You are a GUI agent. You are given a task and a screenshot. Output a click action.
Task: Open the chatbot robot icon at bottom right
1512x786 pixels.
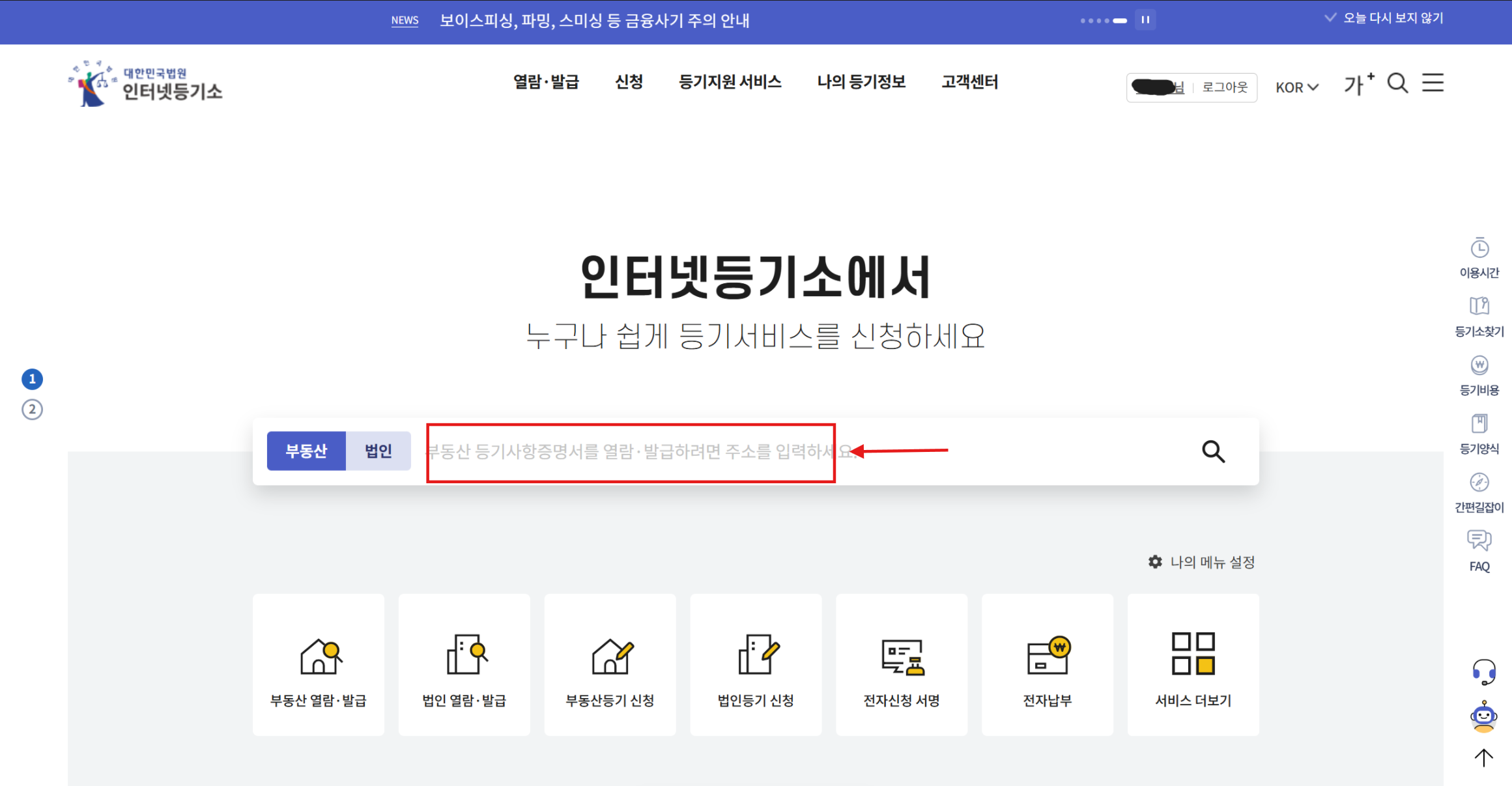[1485, 716]
